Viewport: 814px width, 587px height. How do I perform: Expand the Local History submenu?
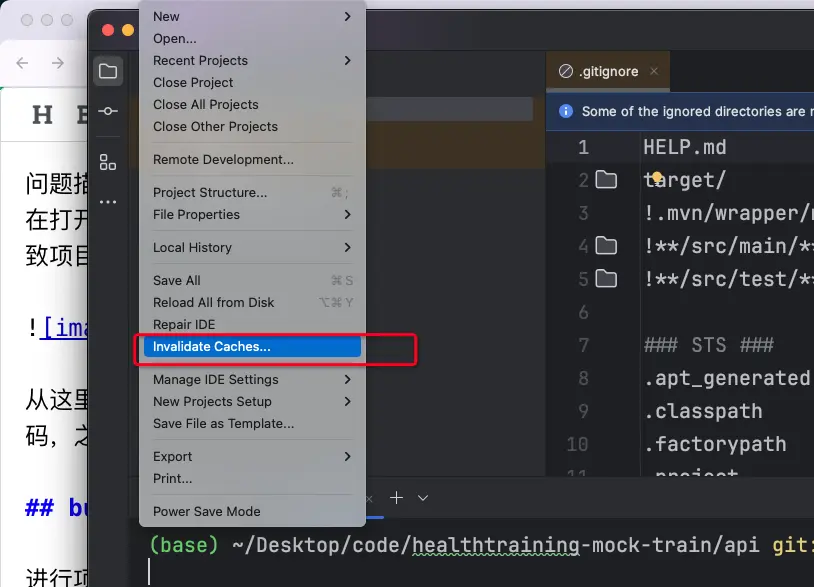(252, 248)
